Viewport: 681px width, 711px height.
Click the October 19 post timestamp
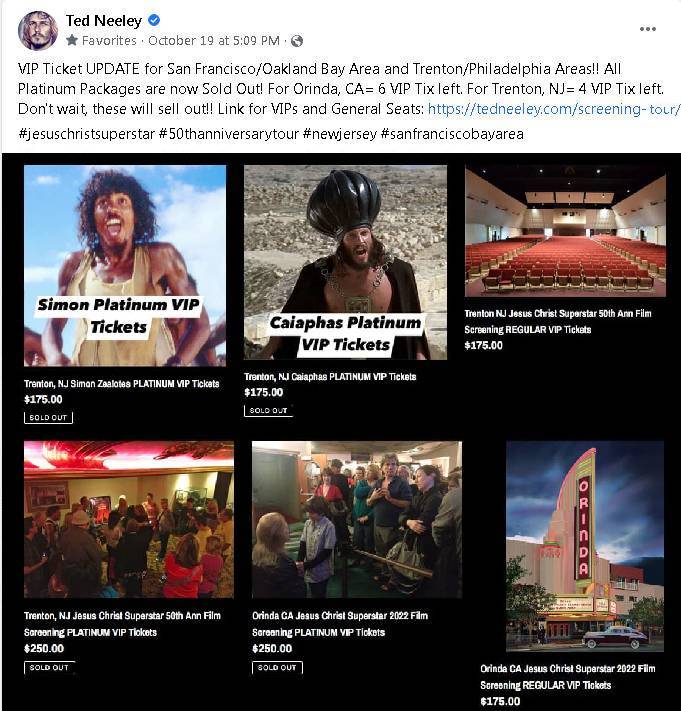tap(214, 41)
